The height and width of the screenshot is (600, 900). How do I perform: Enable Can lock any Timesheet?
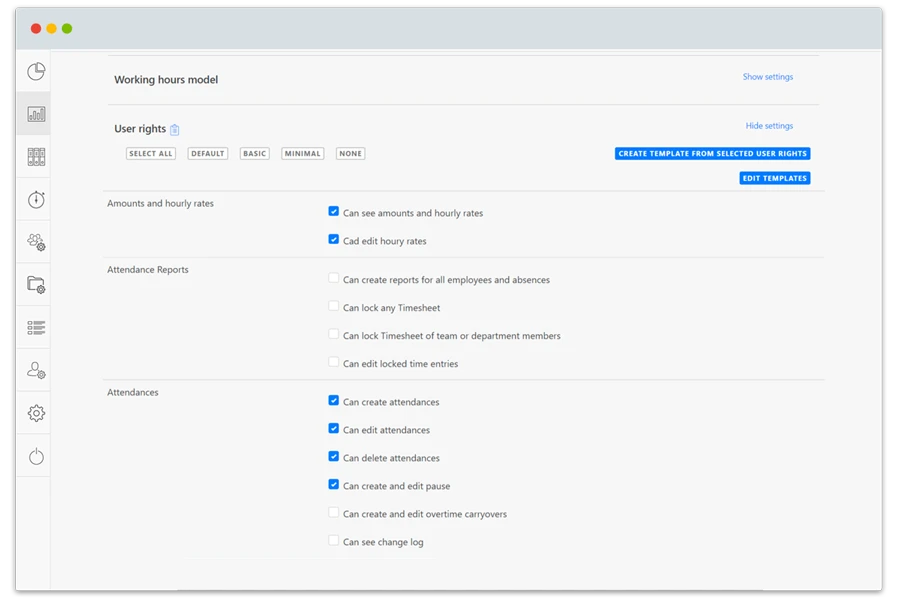[x=334, y=308]
